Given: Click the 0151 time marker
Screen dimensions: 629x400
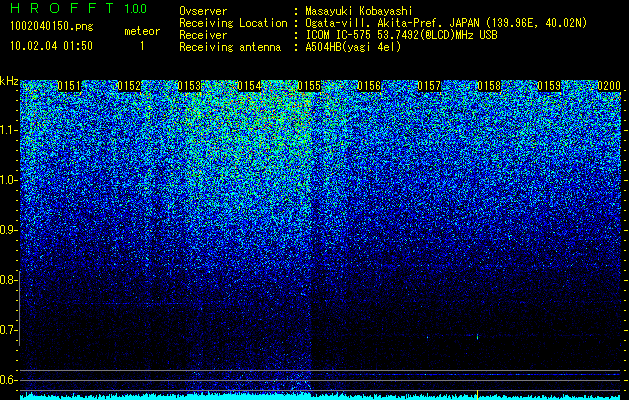Looking at the screenshot, I should tap(69, 86).
